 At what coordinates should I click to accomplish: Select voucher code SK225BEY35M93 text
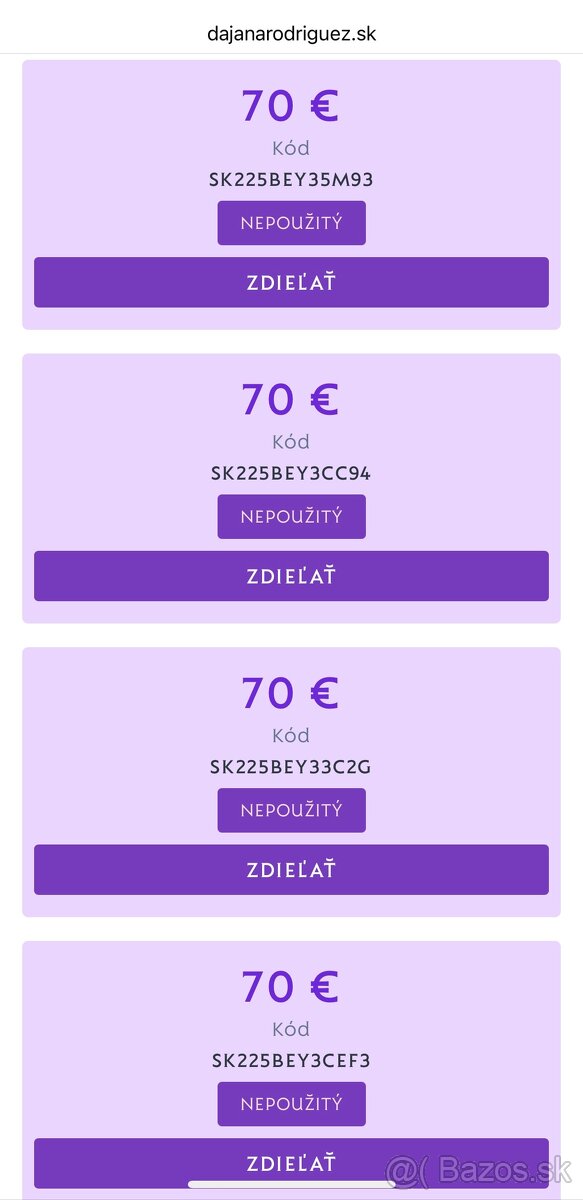tap(291, 180)
